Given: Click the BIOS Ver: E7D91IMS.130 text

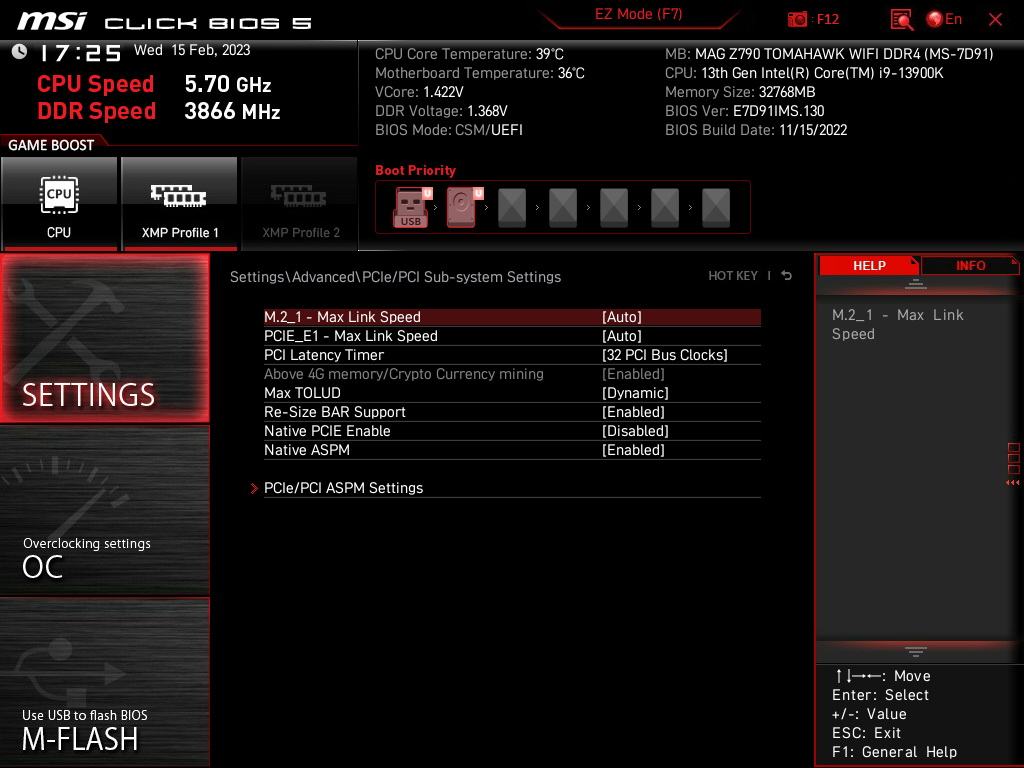Looking at the screenshot, I should 744,111.
